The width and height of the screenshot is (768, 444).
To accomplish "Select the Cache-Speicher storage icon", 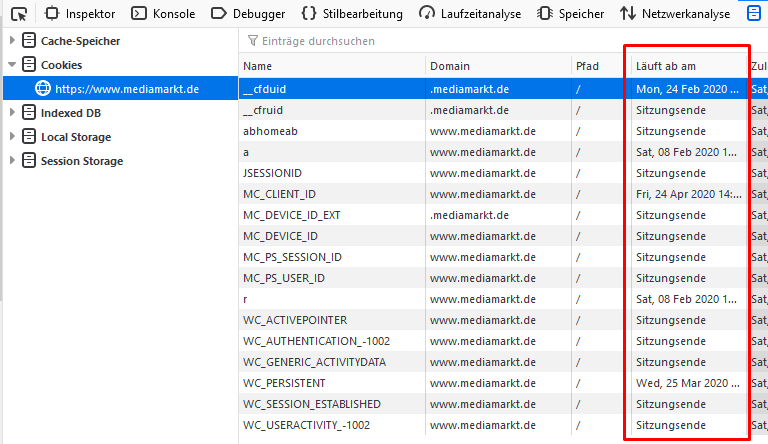I will pyautogui.click(x=29, y=40).
